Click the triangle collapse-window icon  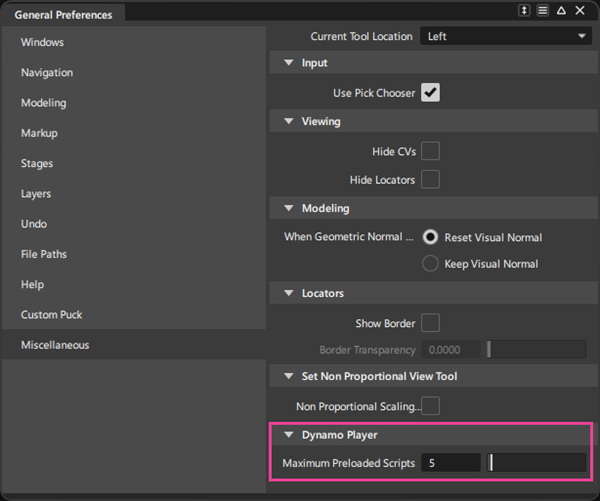561,11
